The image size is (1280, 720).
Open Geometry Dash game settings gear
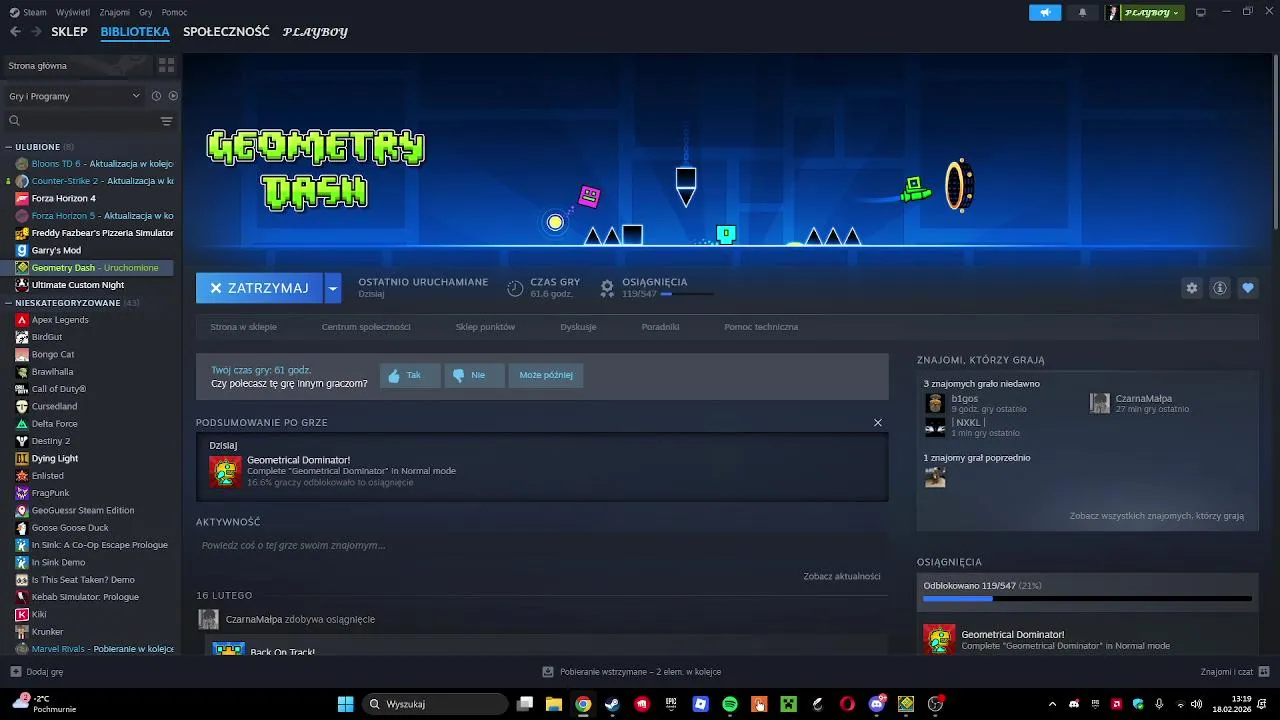click(1191, 288)
